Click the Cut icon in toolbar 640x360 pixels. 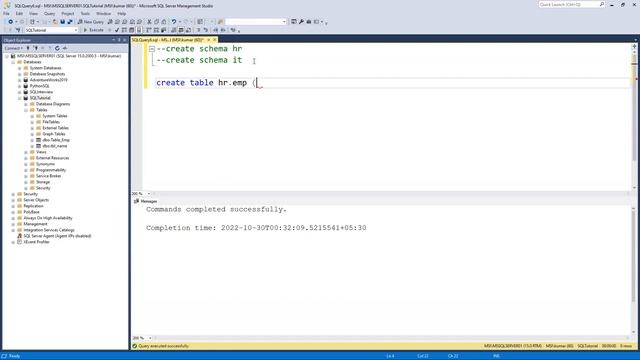click(x=149, y=22)
